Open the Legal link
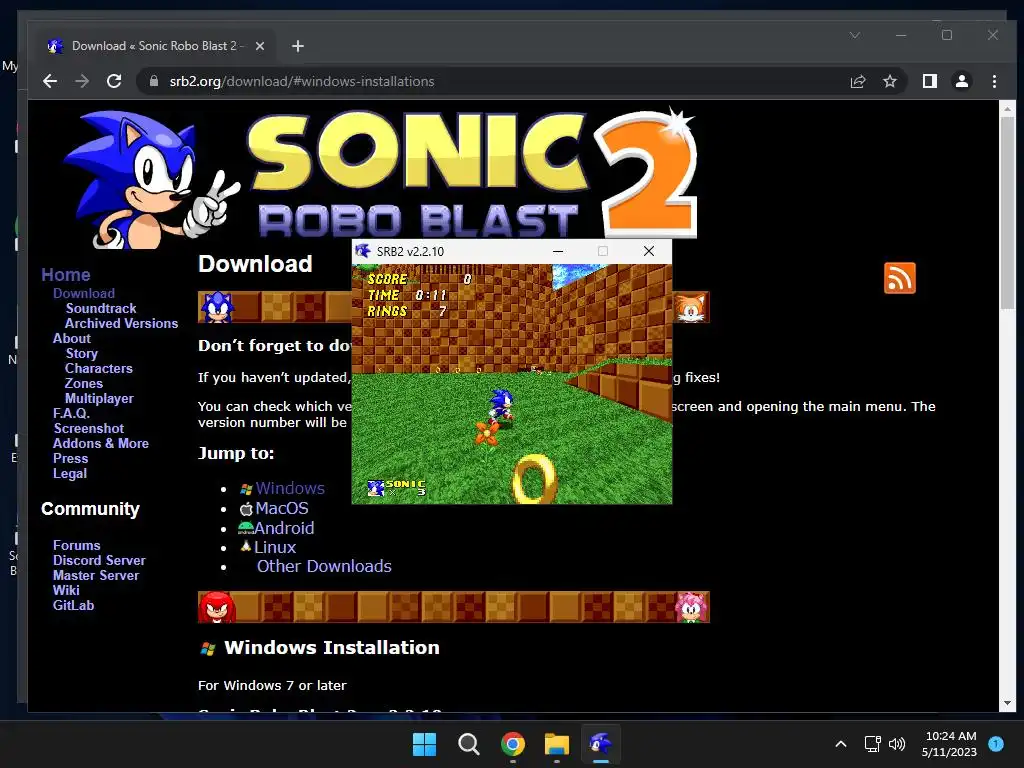This screenshot has height=768, width=1024. (x=70, y=473)
